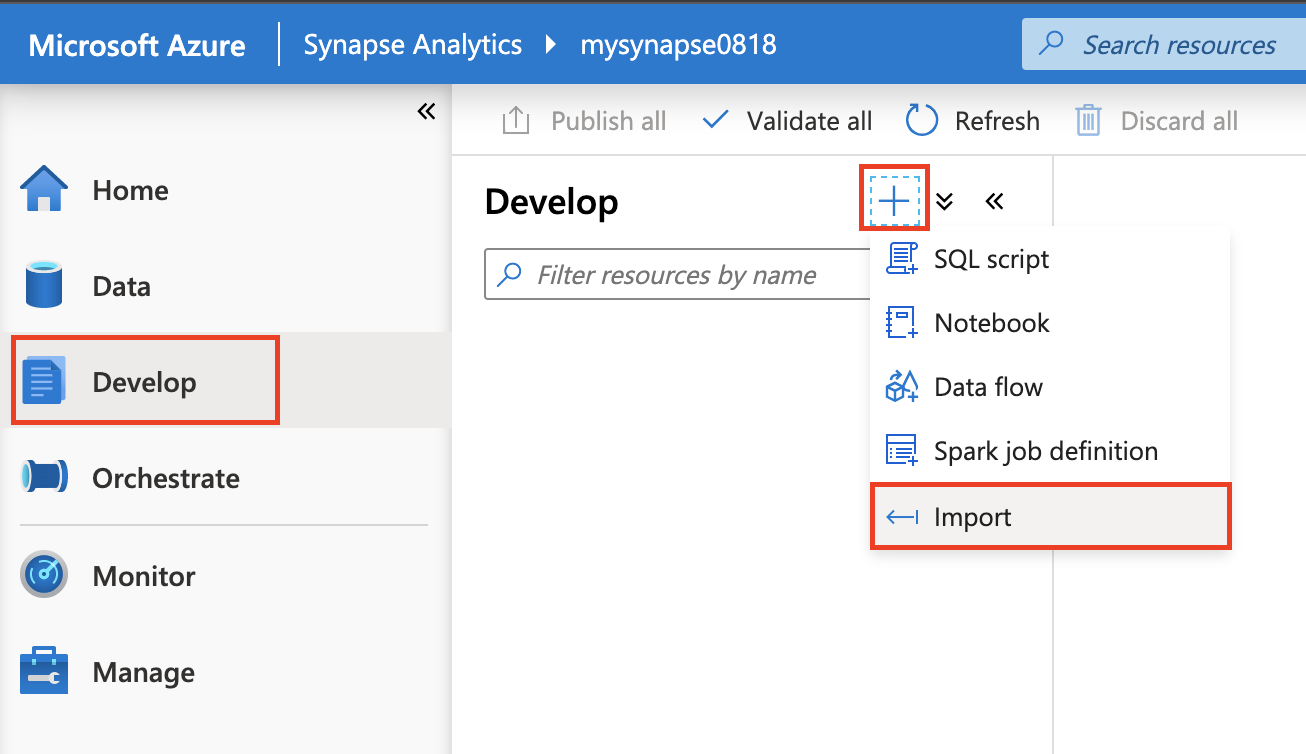Click the mysynapse0818 workspace name

tap(678, 45)
